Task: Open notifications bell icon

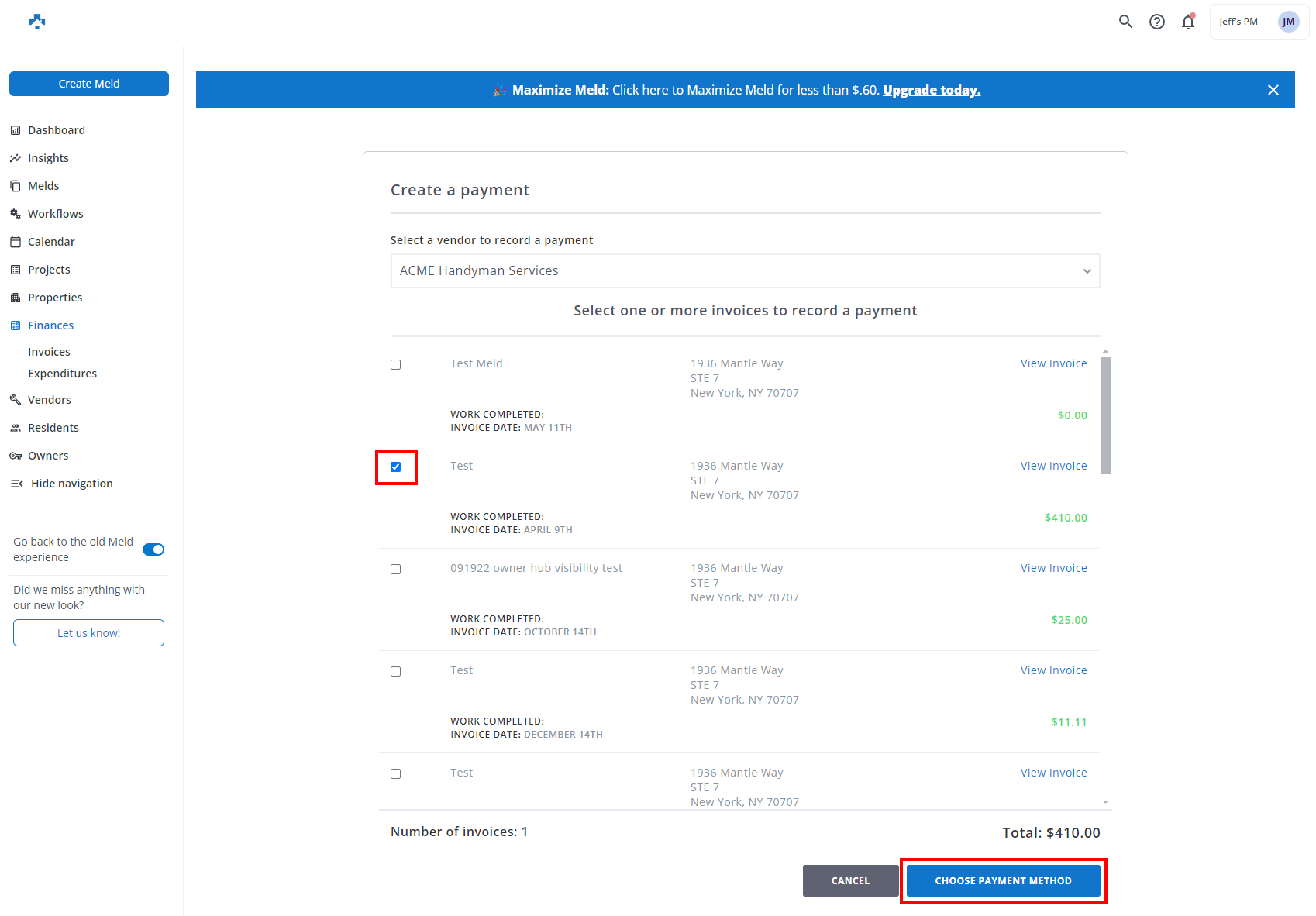Action: pyautogui.click(x=1187, y=22)
